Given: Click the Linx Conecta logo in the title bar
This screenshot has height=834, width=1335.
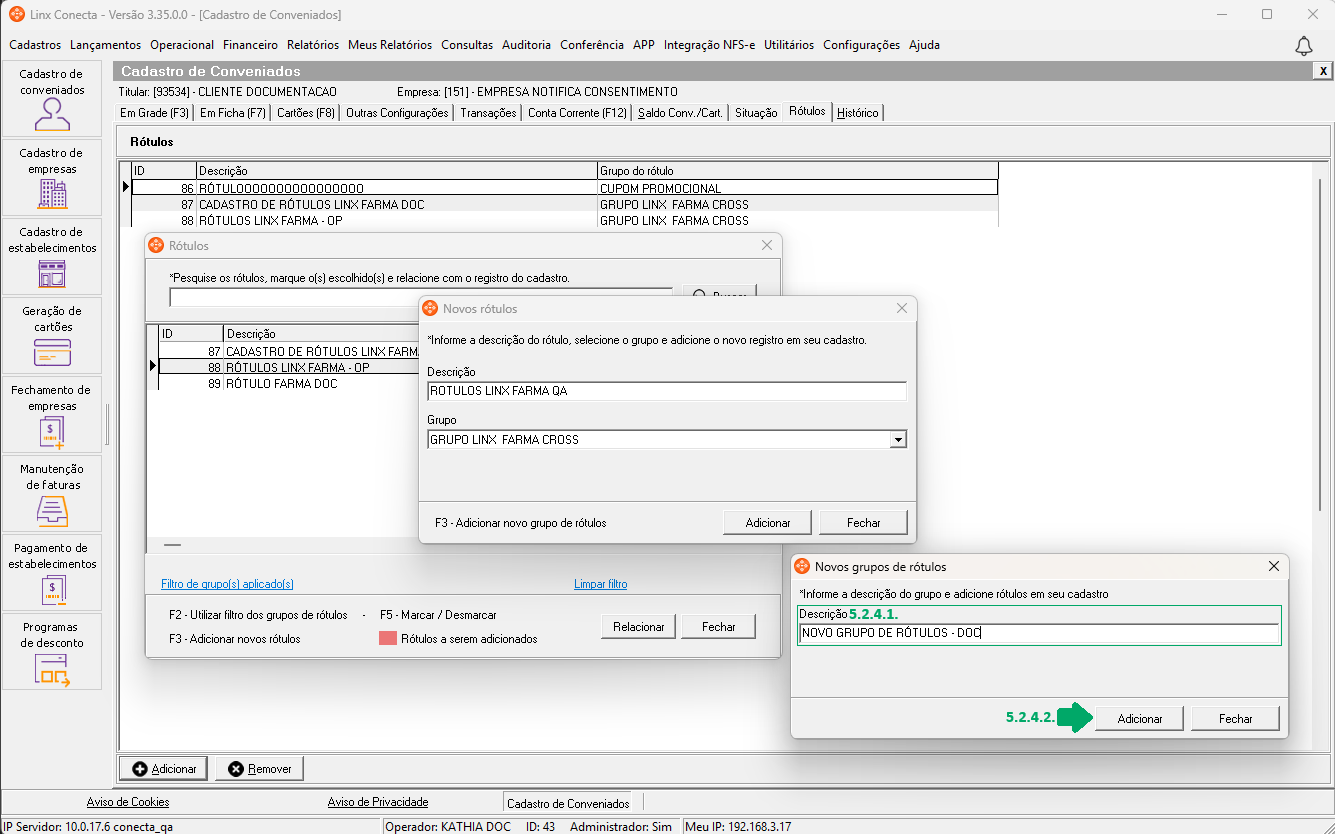Looking at the screenshot, I should pyautogui.click(x=16, y=15).
